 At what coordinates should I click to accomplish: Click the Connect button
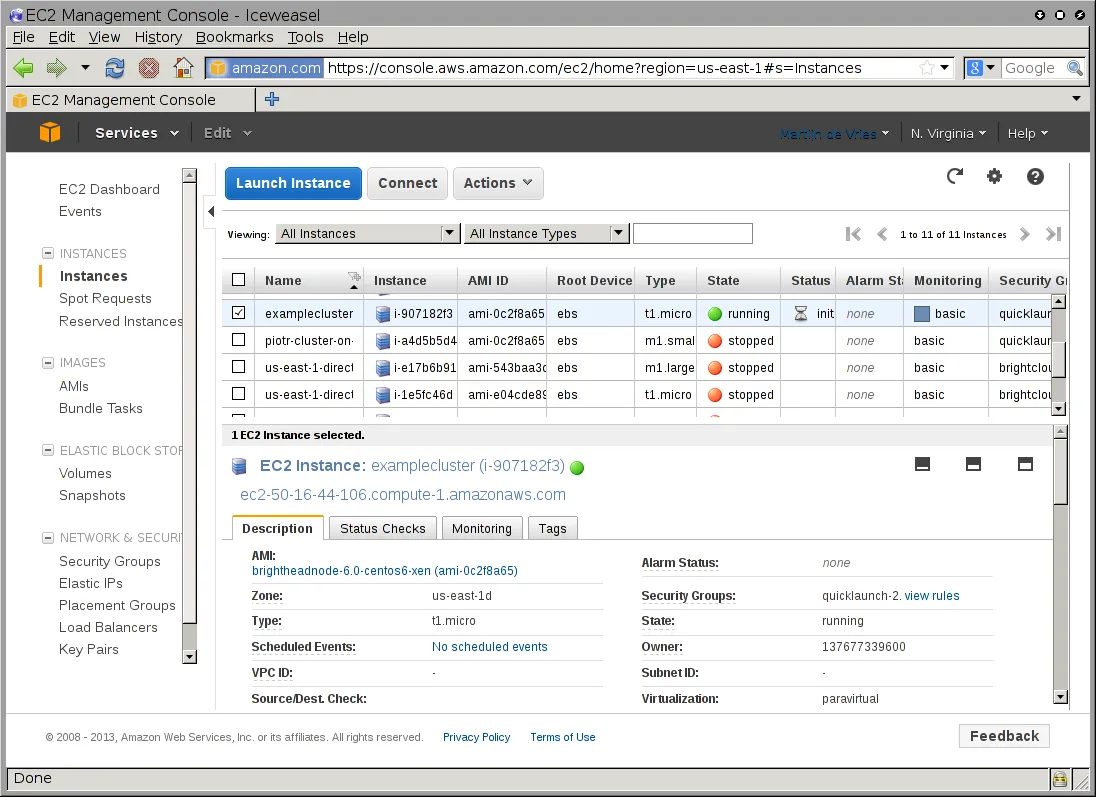click(408, 183)
